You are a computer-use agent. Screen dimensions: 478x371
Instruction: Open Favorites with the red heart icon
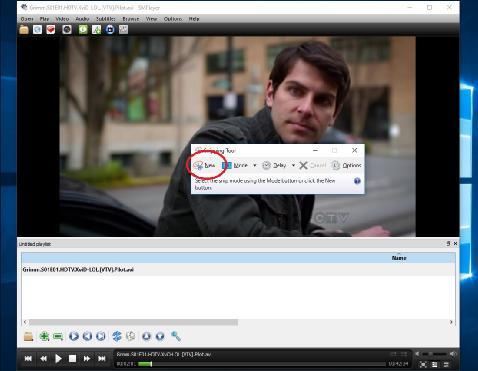pos(51,30)
